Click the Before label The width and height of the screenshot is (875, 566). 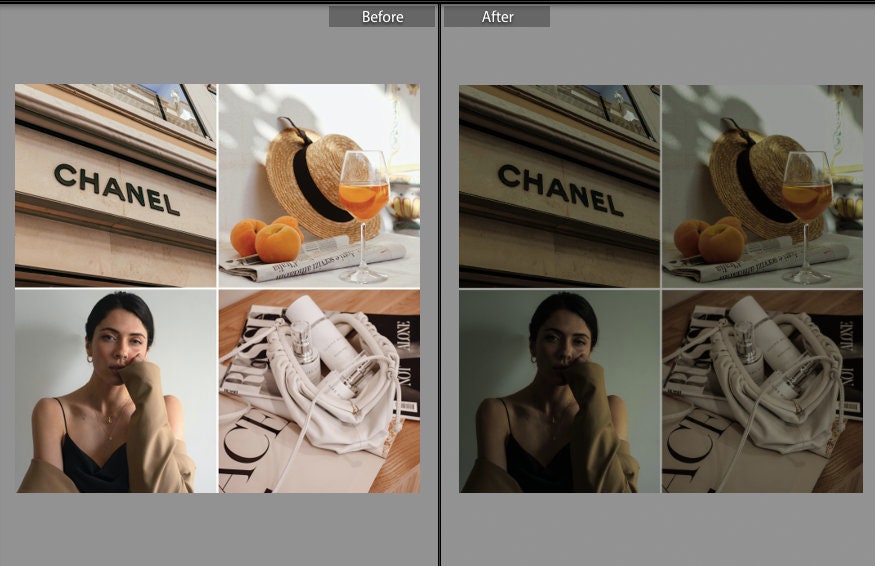click(382, 17)
